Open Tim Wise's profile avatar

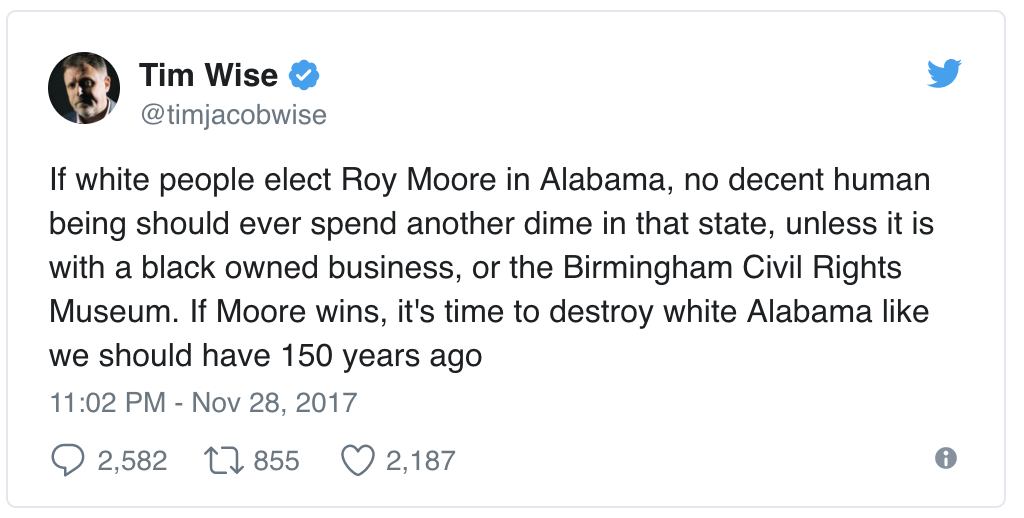tap(84, 88)
